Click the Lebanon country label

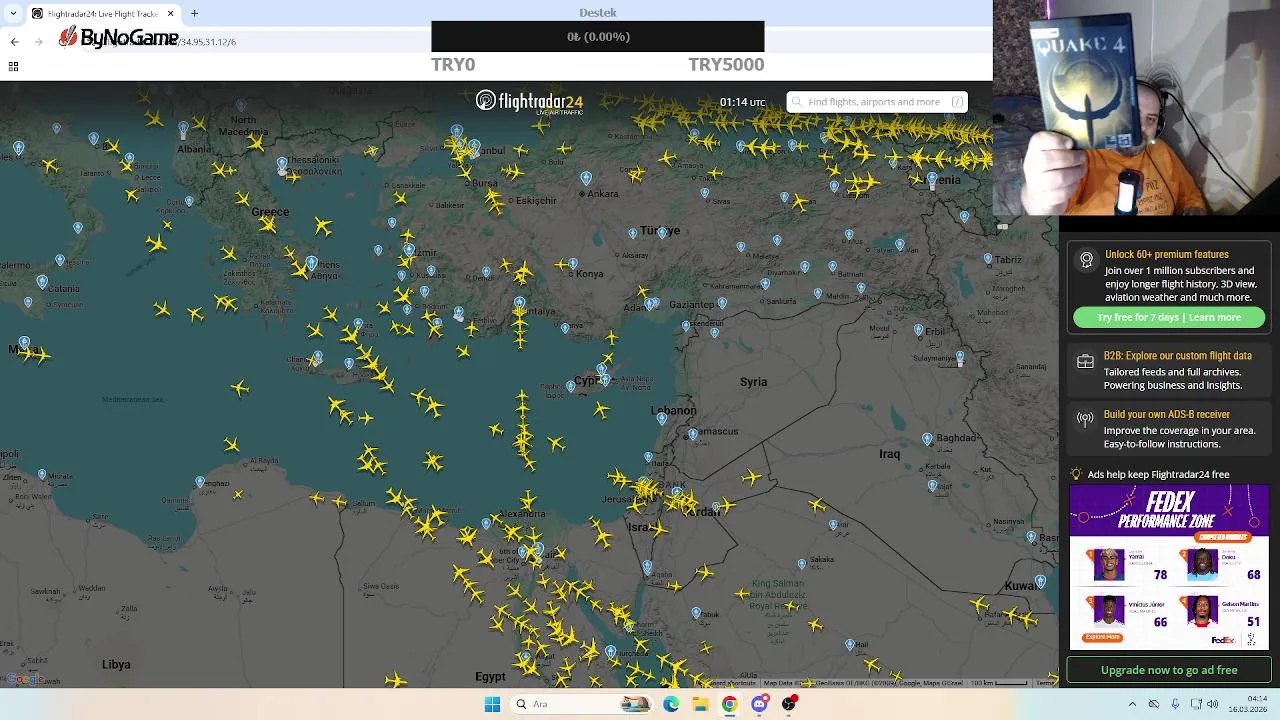point(673,411)
